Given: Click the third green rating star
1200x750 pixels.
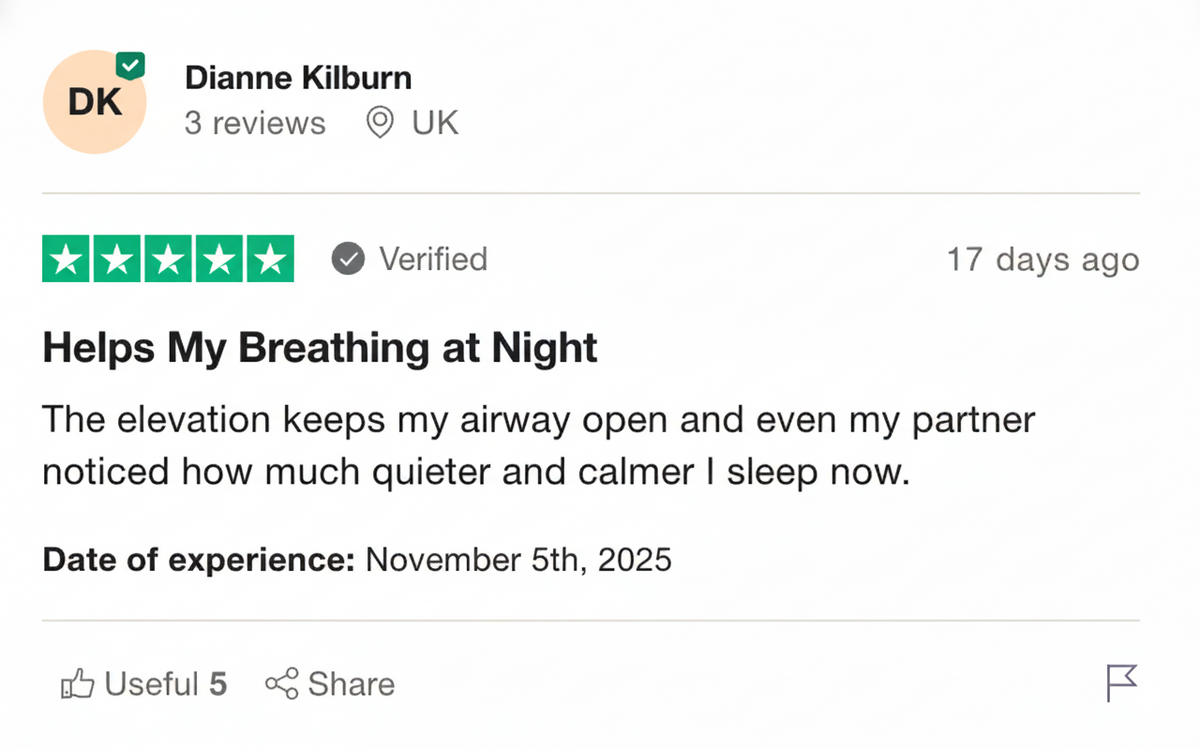Looking at the screenshot, I should pos(168,259).
